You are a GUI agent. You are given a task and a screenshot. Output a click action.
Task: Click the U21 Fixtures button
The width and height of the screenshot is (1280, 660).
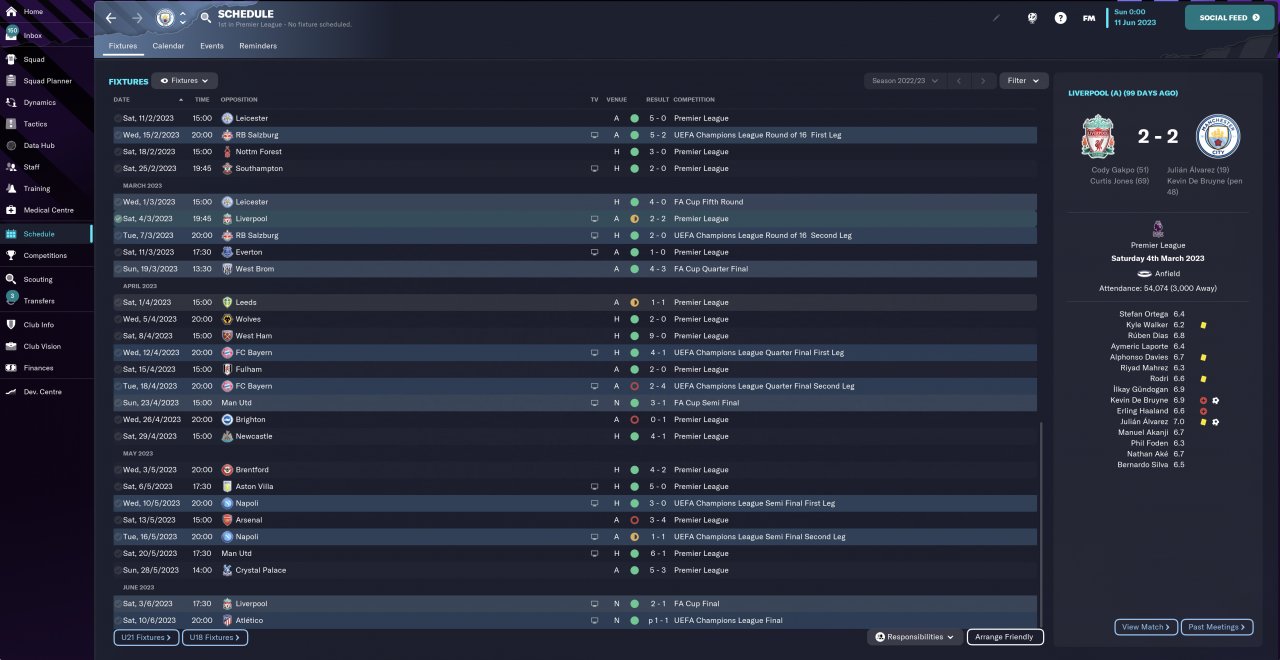tap(146, 637)
